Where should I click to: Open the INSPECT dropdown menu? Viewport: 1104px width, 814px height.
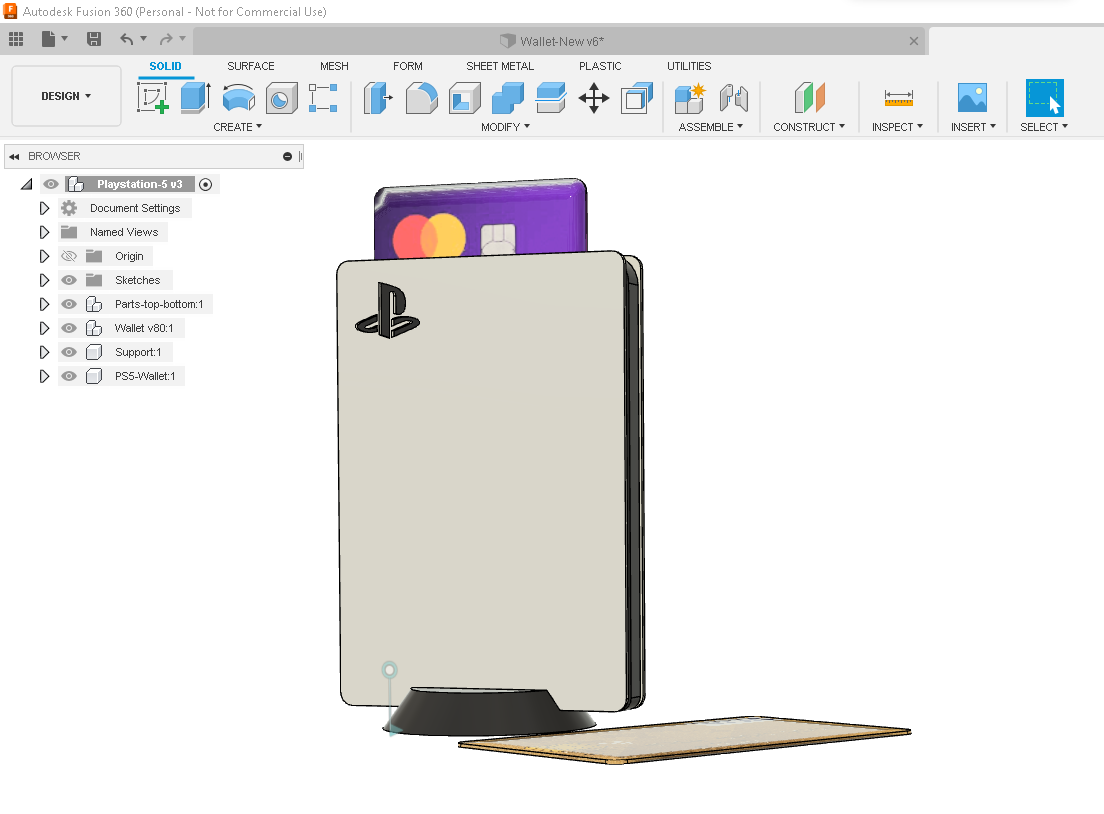point(897,127)
